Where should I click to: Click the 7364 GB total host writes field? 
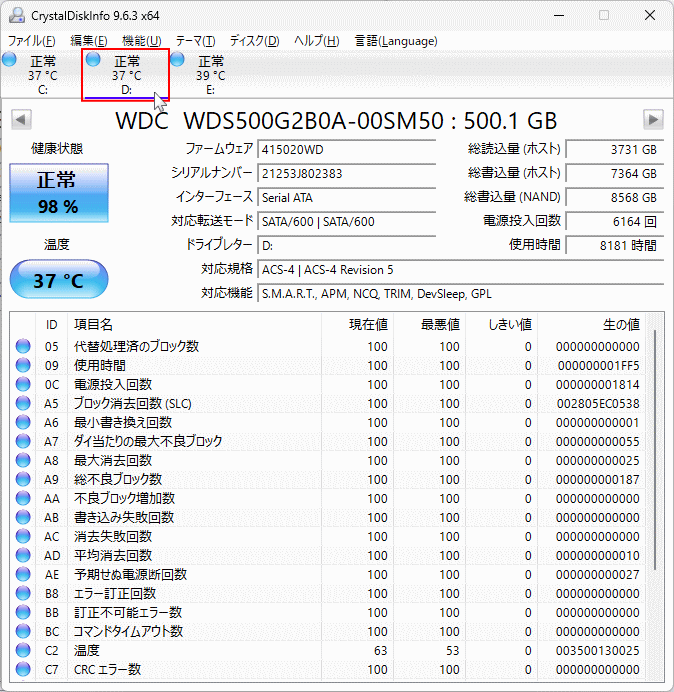point(615,173)
